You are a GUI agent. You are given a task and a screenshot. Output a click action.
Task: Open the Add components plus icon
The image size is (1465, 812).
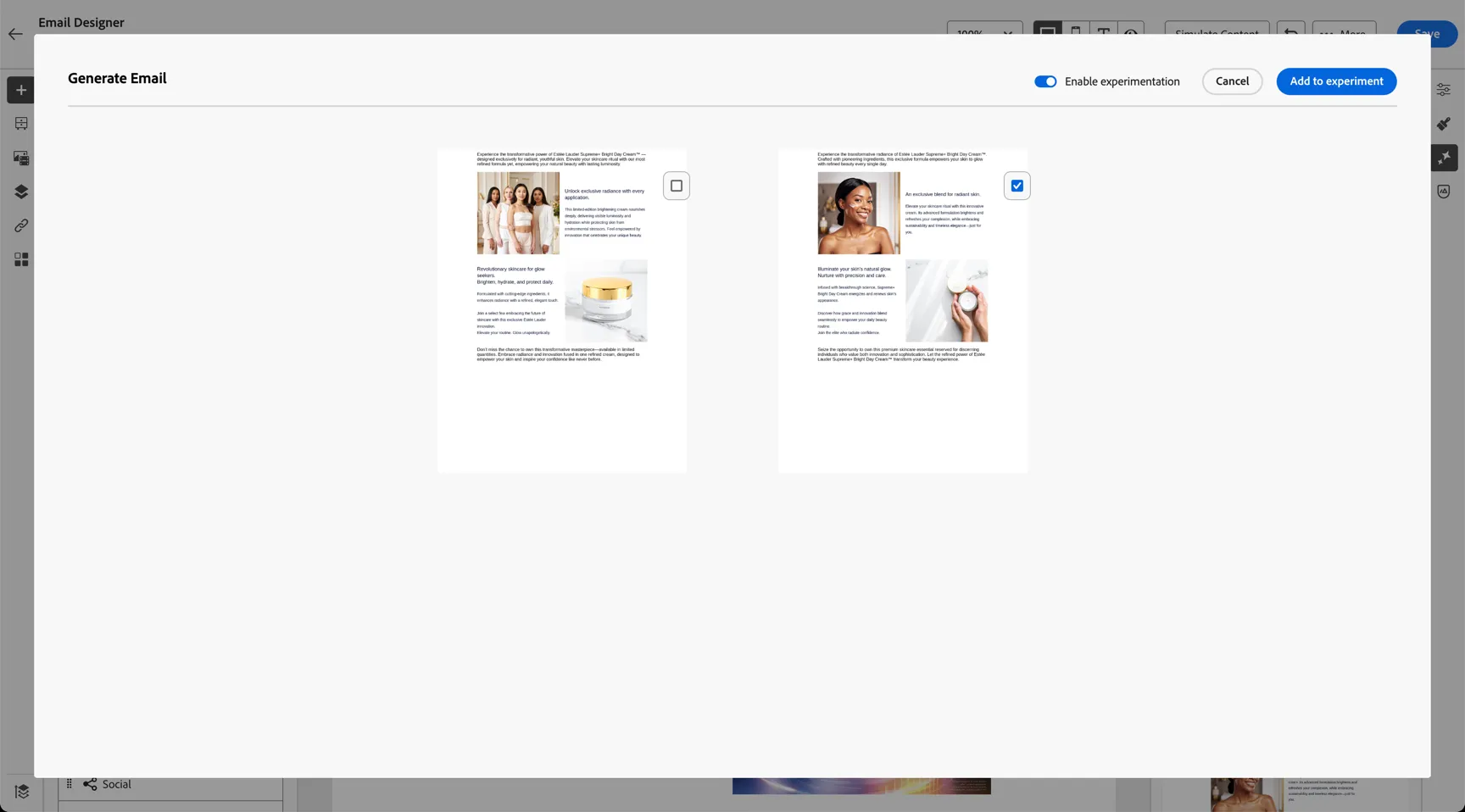pyautogui.click(x=21, y=90)
